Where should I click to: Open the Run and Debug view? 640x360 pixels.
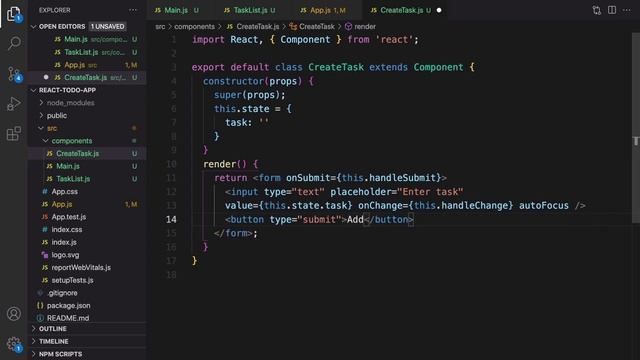(x=13, y=104)
